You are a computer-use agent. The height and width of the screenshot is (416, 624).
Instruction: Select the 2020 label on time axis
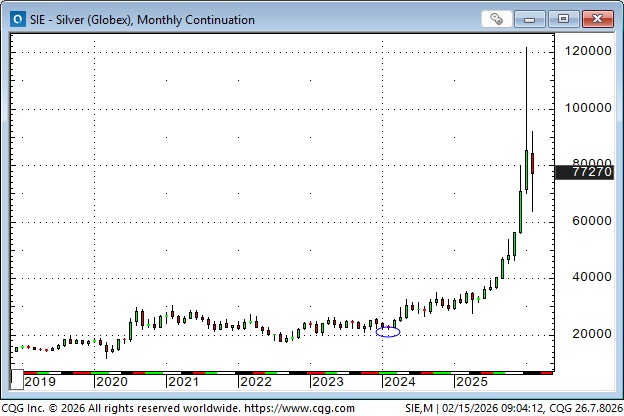(x=112, y=381)
